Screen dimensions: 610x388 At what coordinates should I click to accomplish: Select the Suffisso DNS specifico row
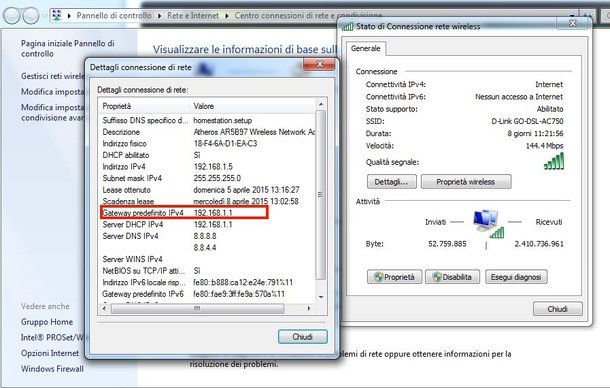[x=208, y=120]
